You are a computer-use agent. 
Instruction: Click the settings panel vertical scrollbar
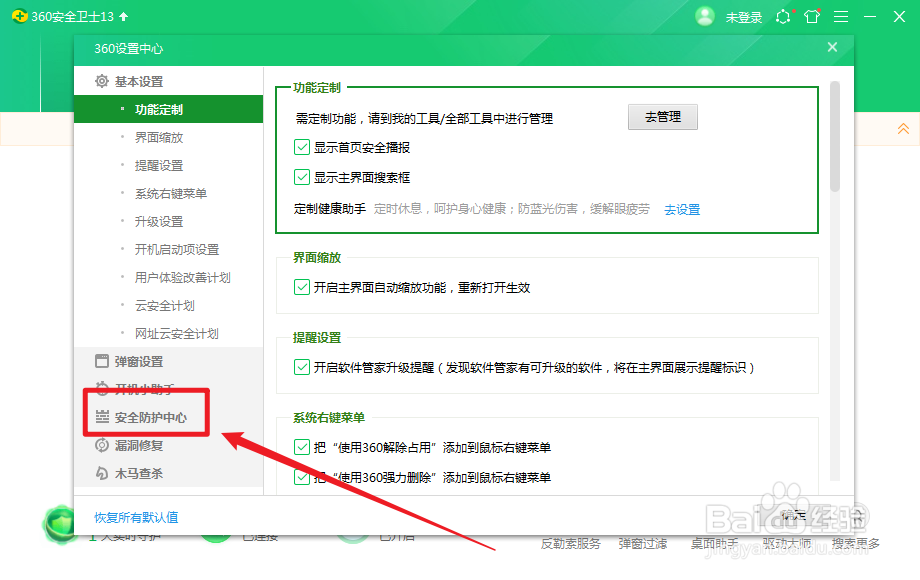(834, 137)
